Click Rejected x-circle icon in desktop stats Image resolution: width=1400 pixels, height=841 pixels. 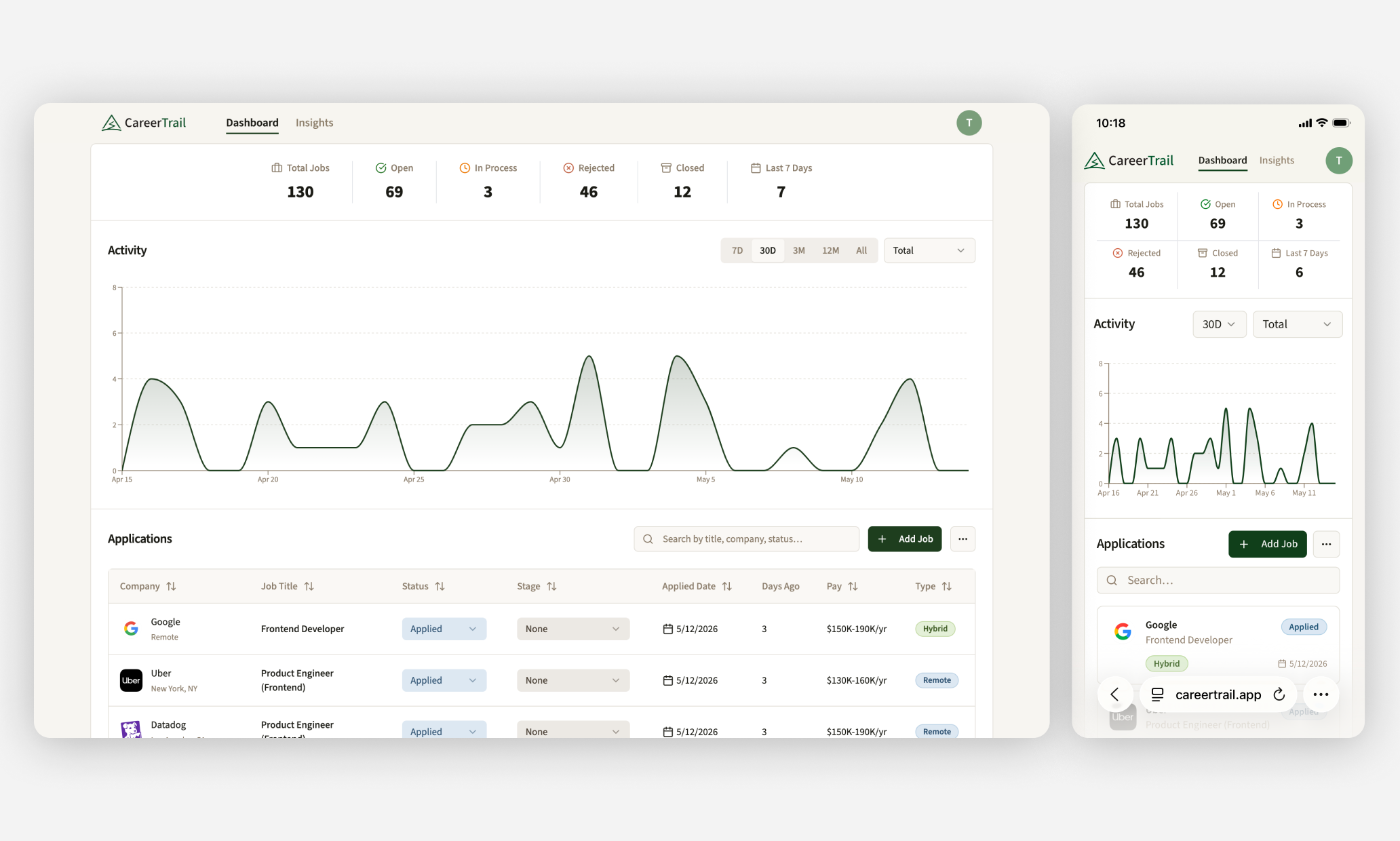(x=568, y=168)
